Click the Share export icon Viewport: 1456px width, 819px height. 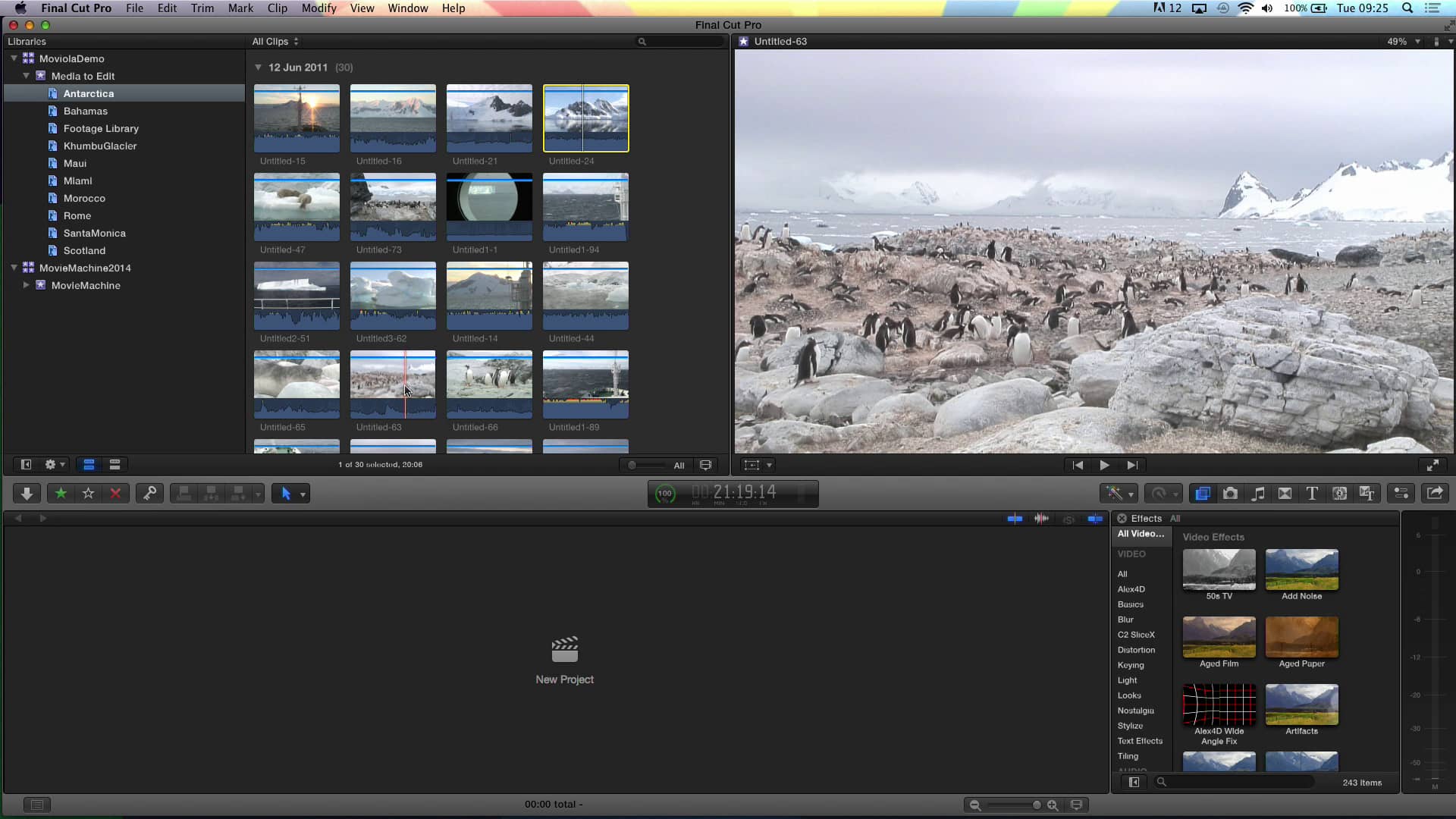click(x=1436, y=493)
